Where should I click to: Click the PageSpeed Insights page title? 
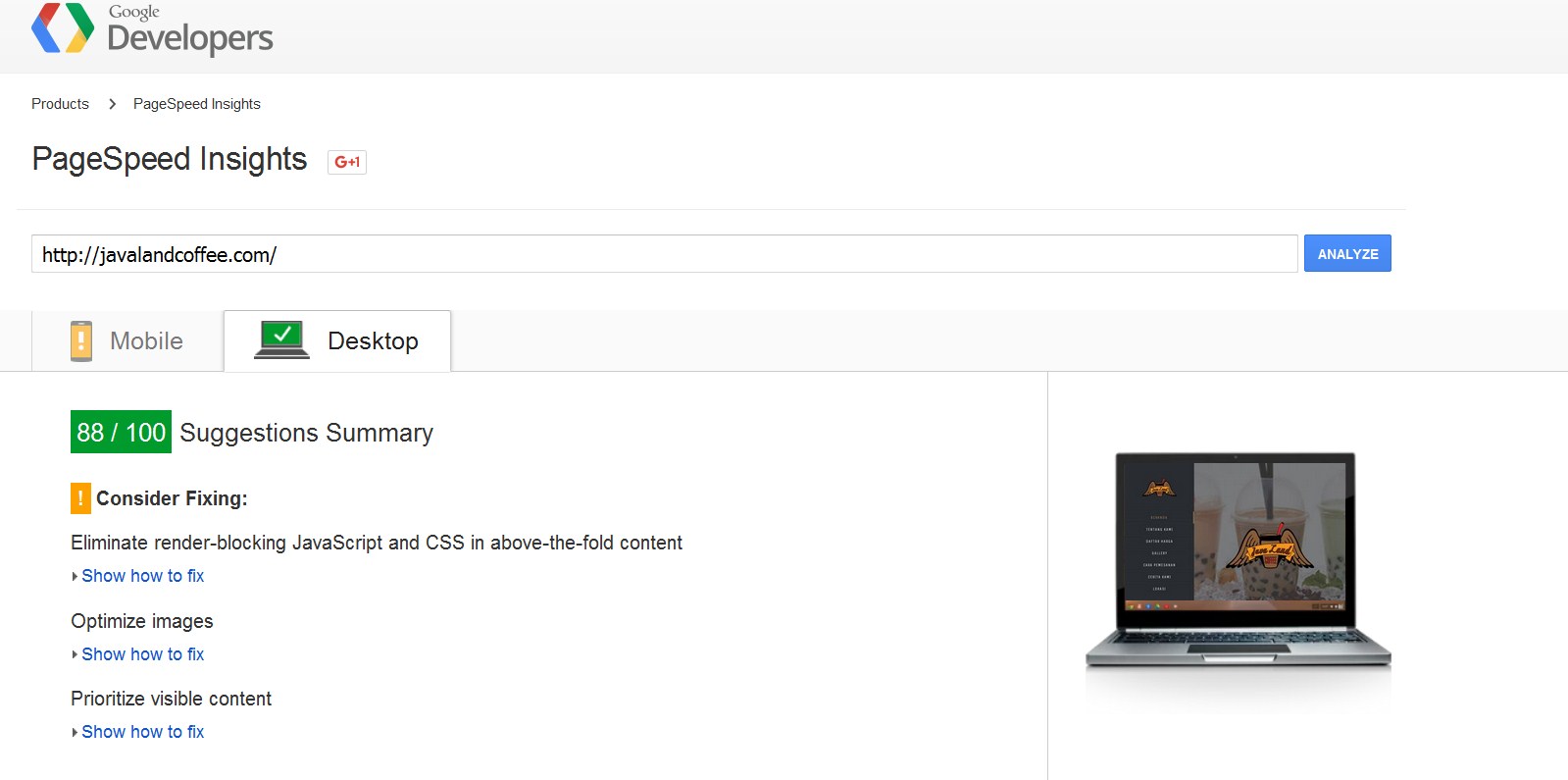tap(170, 159)
